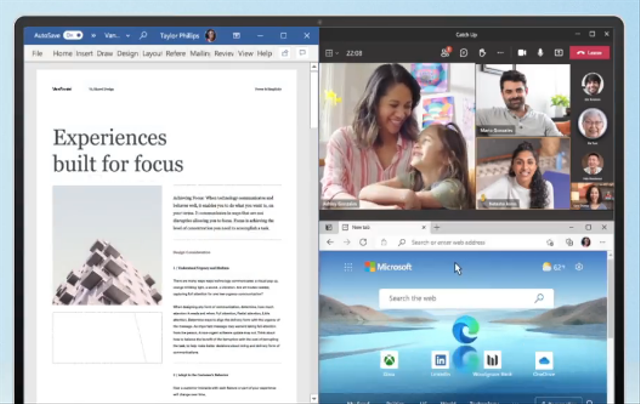Open the LinkedIn quick link tile

(440, 362)
